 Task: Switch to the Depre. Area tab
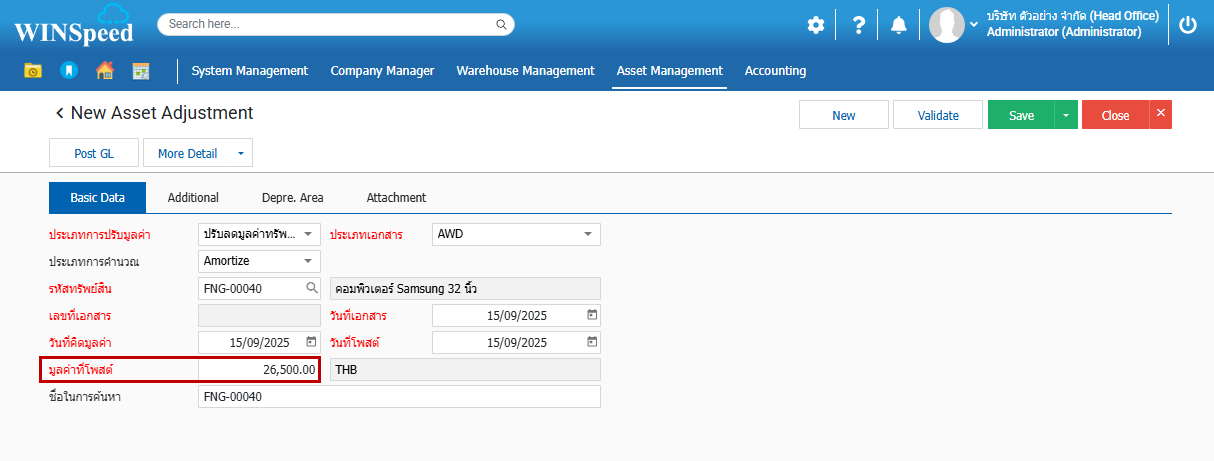coord(292,198)
